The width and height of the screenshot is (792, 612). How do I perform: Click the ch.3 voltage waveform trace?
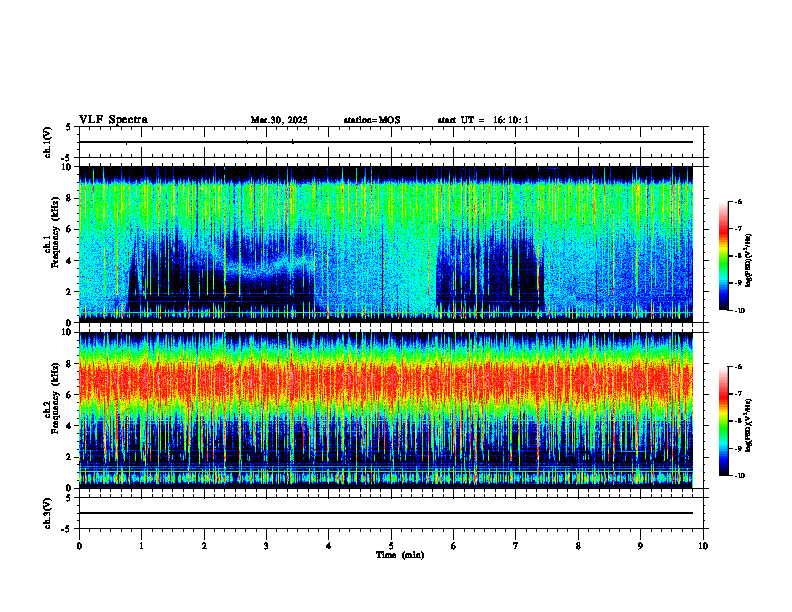coord(385,513)
